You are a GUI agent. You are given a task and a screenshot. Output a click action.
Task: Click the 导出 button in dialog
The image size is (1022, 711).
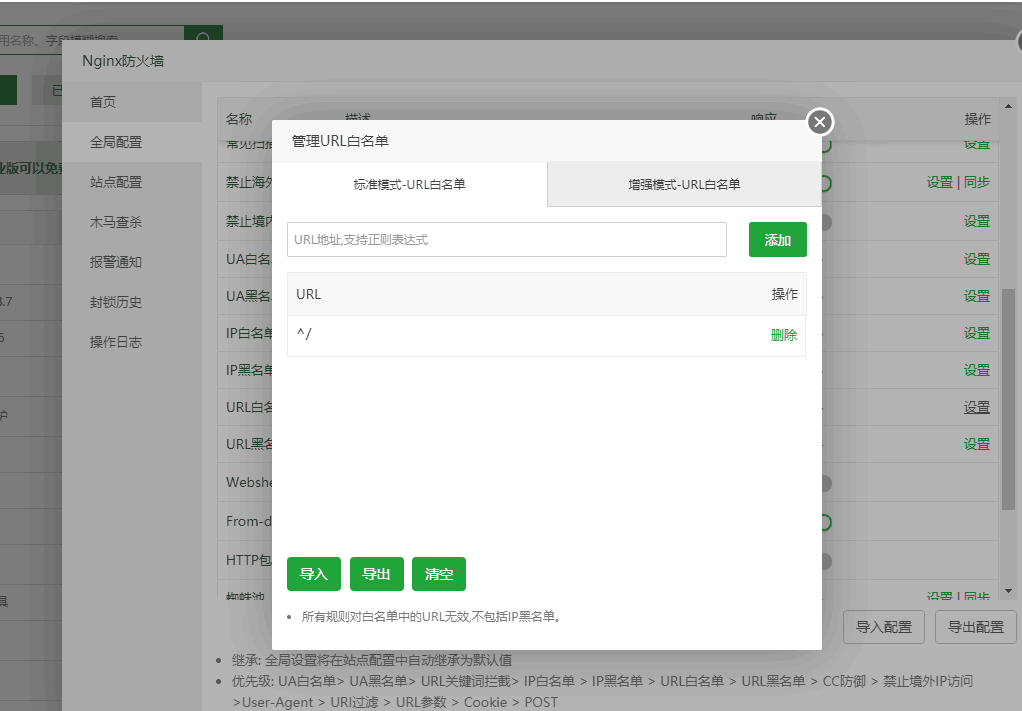click(376, 573)
